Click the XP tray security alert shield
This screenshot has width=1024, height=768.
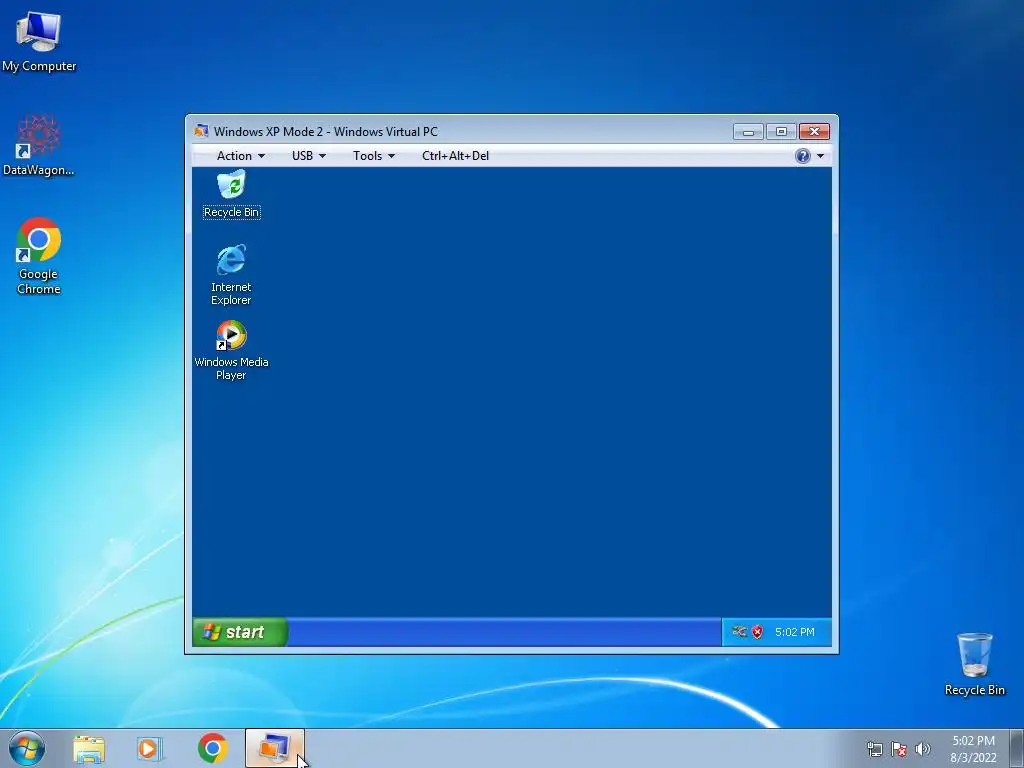757,632
